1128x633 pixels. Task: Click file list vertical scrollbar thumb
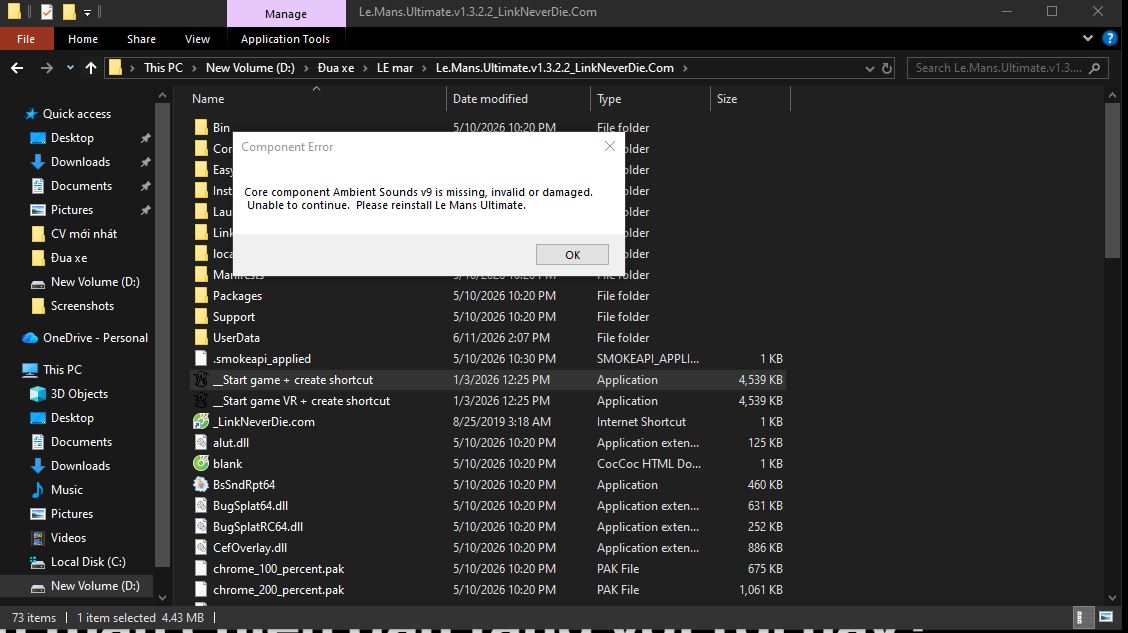point(1112,180)
